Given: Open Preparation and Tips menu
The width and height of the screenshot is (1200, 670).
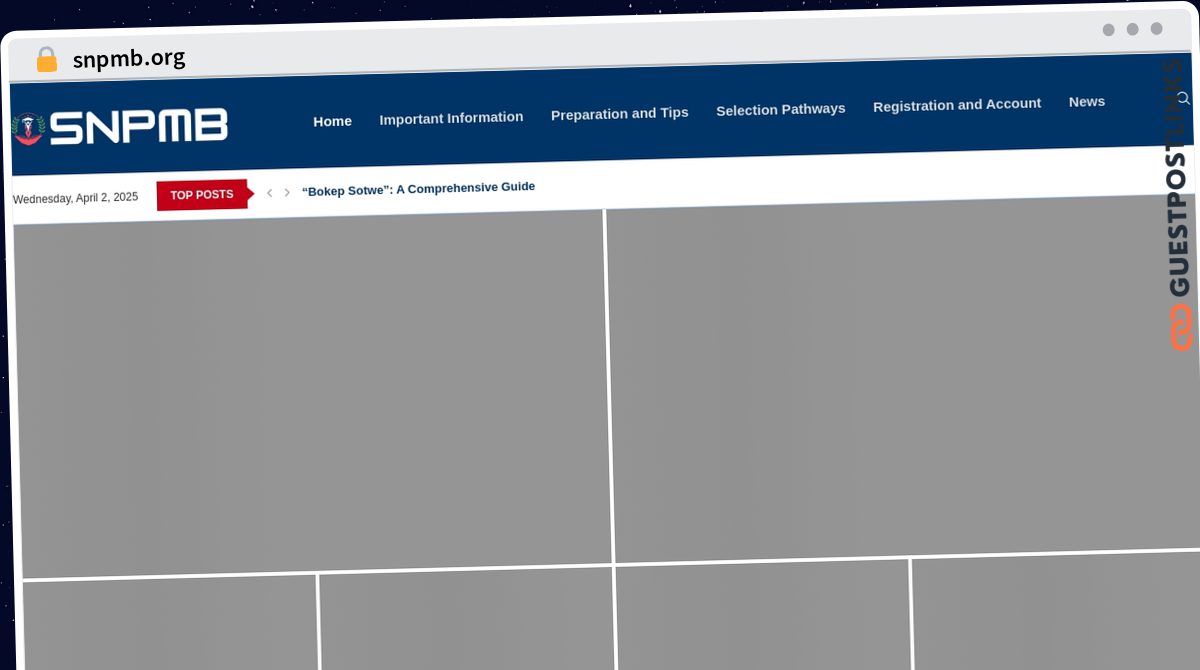Looking at the screenshot, I should (619, 113).
